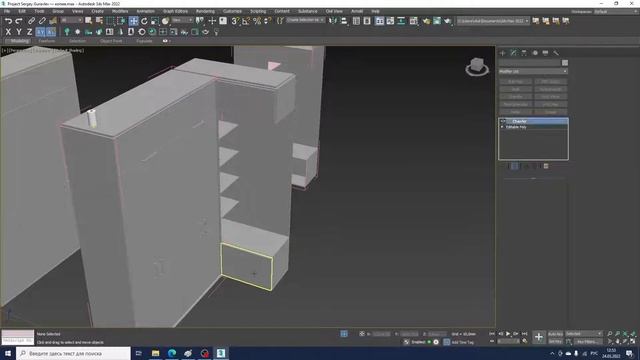Image resolution: width=640 pixels, height=360 pixels.
Task: Restrict transform to Y axis
Action: click(19, 32)
